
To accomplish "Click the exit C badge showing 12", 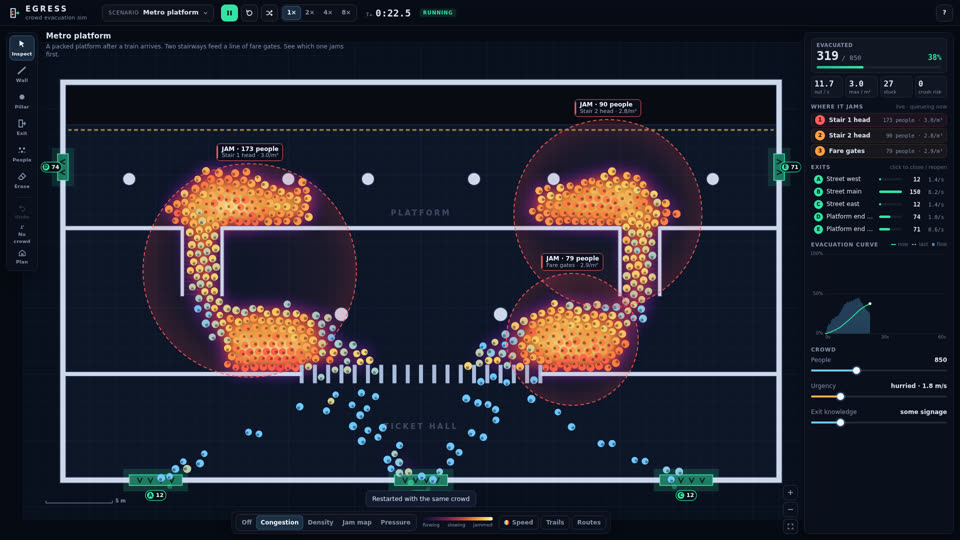I will 686,495.
